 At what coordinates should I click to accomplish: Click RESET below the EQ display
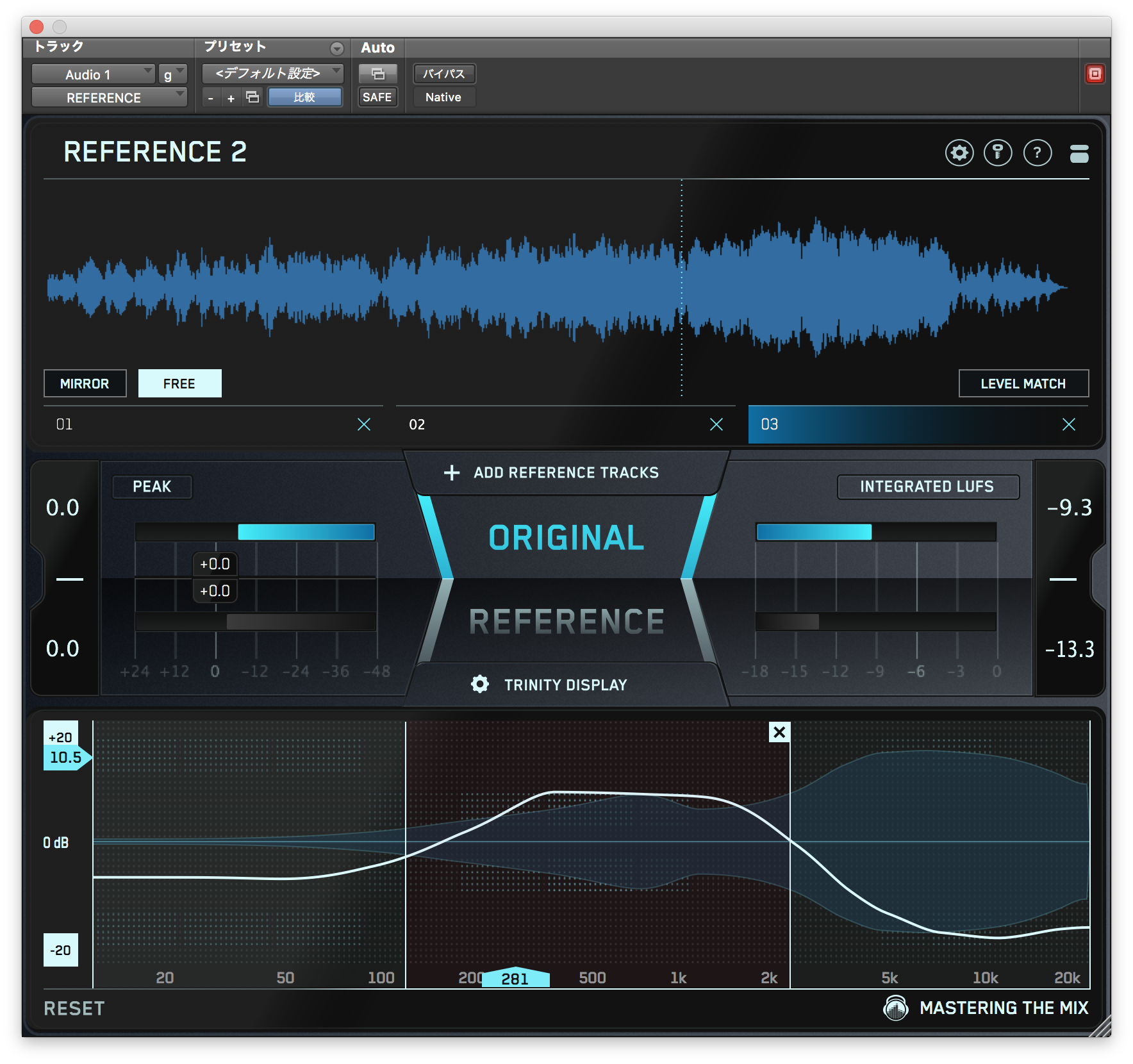point(73,1008)
